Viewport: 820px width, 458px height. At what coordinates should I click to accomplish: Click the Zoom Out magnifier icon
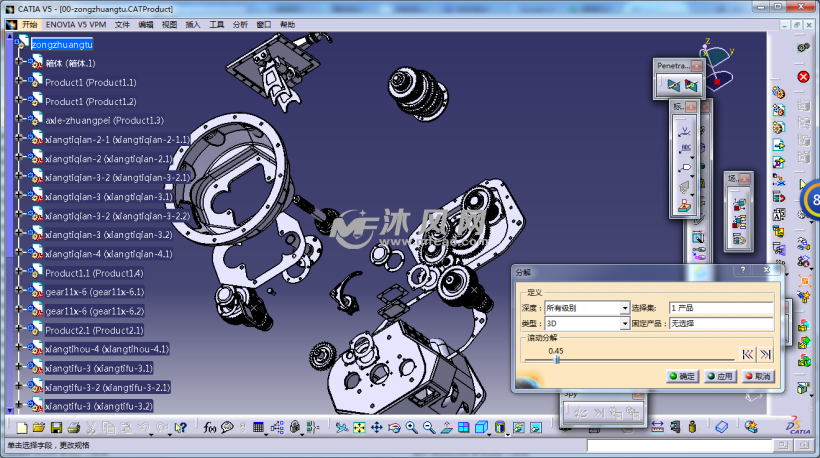pos(429,428)
